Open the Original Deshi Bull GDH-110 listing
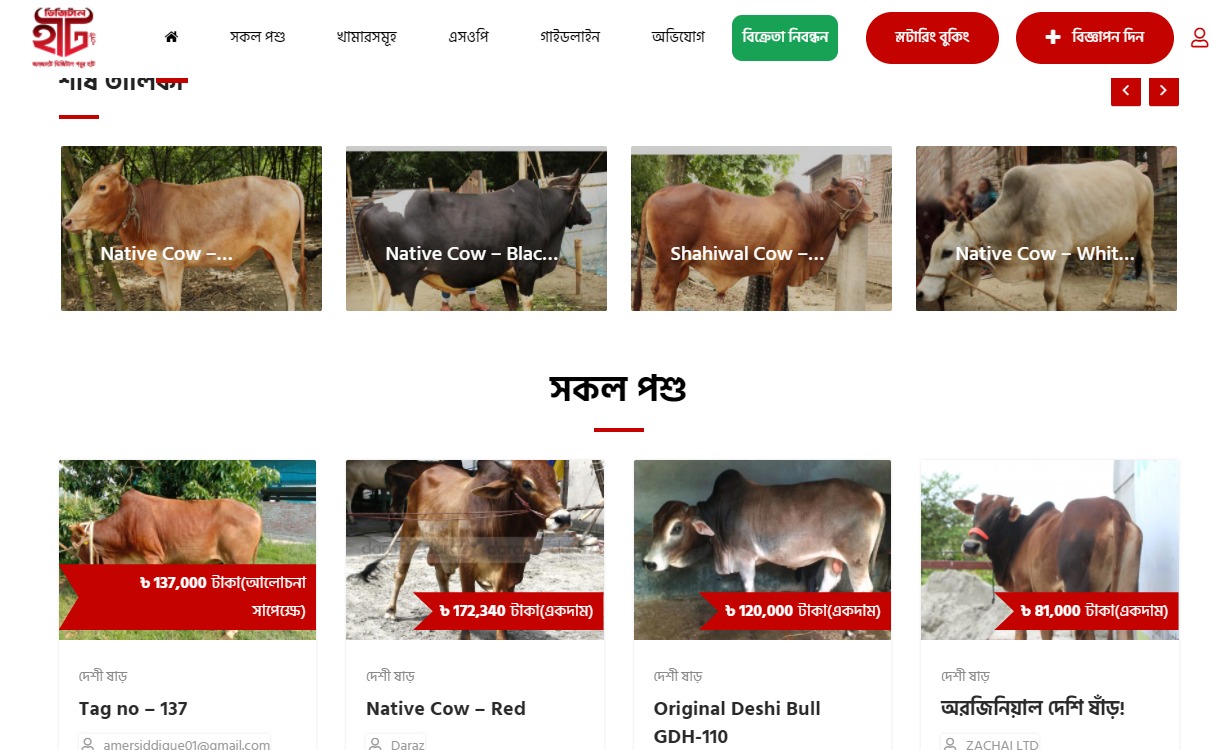 (737, 722)
